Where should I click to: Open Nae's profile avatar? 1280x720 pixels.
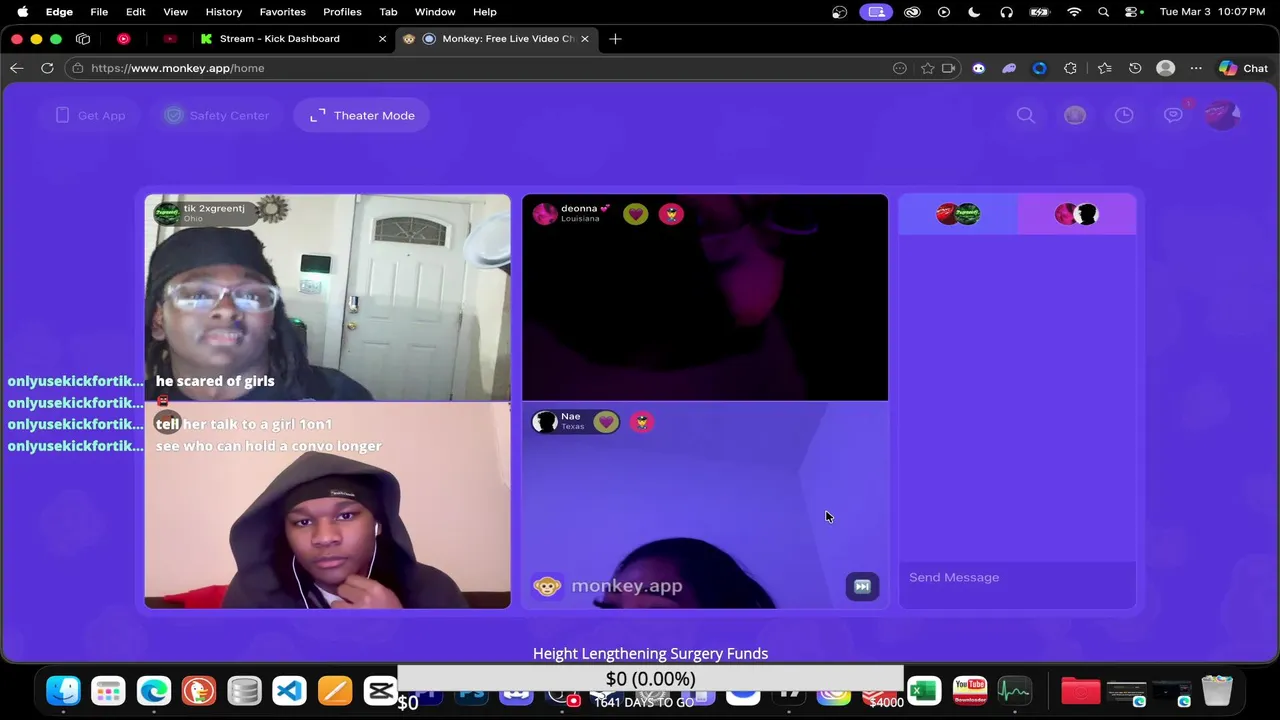click(x=545, y=422)
